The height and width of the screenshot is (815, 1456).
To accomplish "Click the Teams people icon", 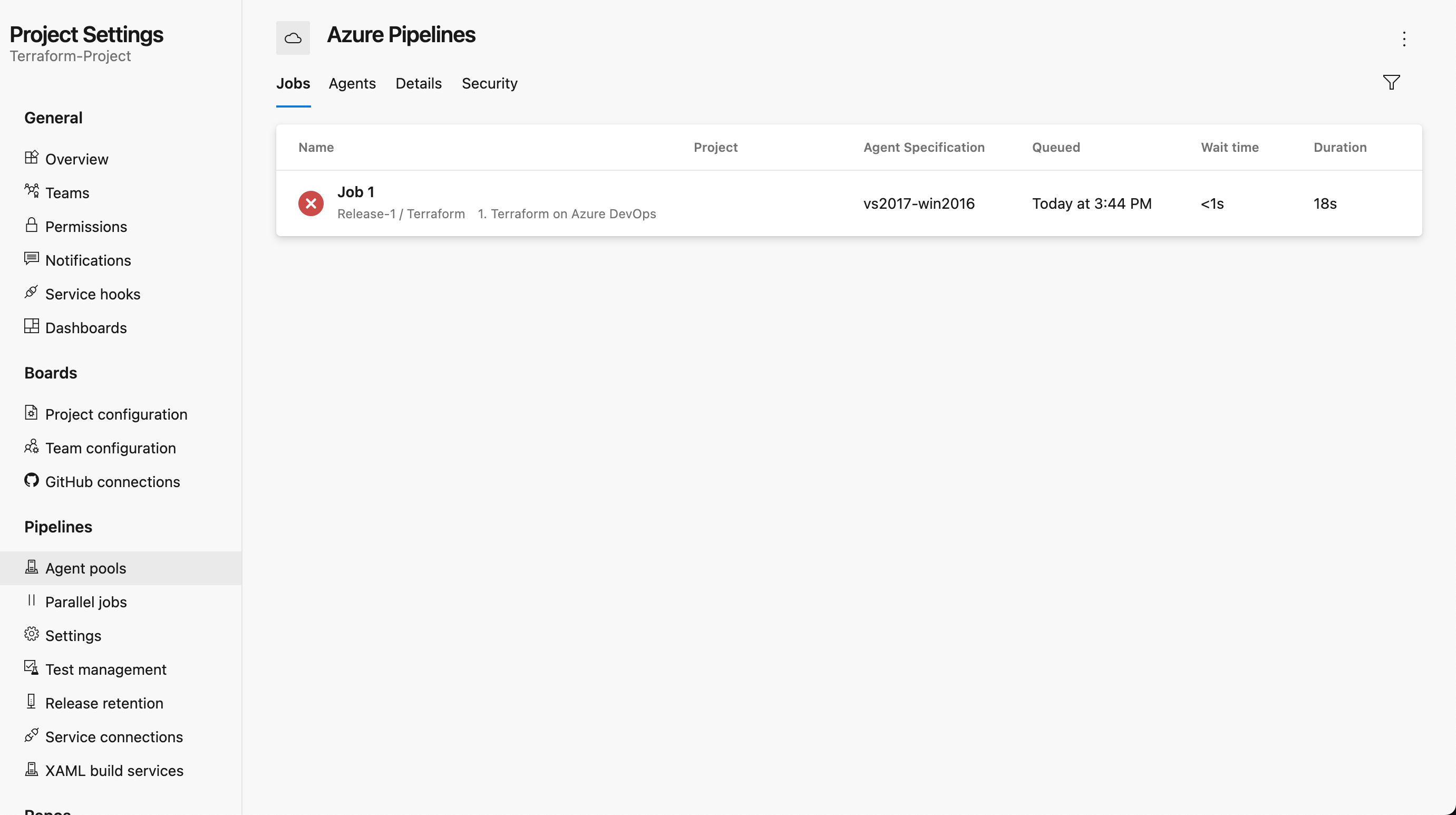I will (x=32, y=191).
